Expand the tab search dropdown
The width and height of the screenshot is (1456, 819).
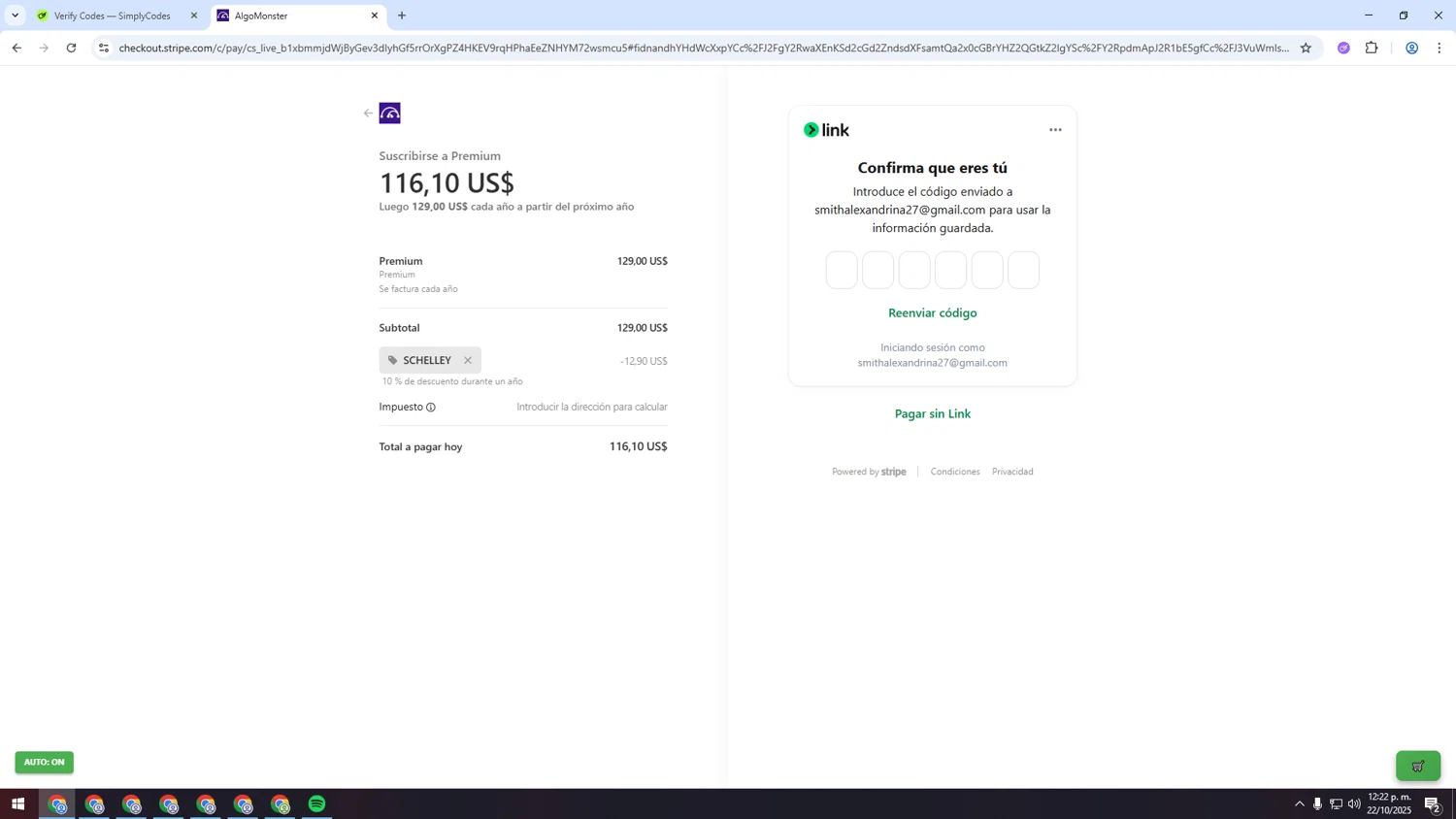point(15,16)
